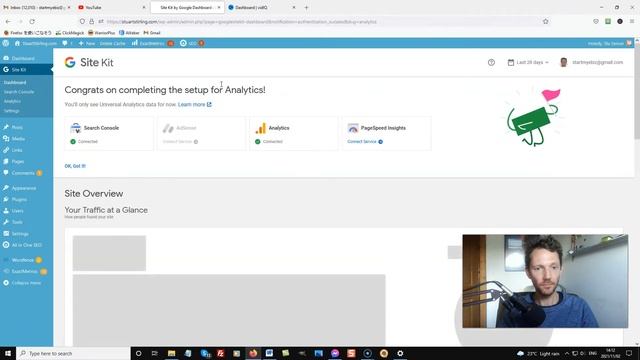Open Tools via its wrench icon
The width and height of the screenshot is (640, 360).
point(6,222)
